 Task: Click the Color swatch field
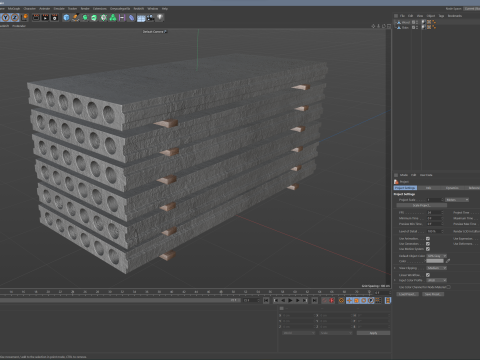coord(435,261)
